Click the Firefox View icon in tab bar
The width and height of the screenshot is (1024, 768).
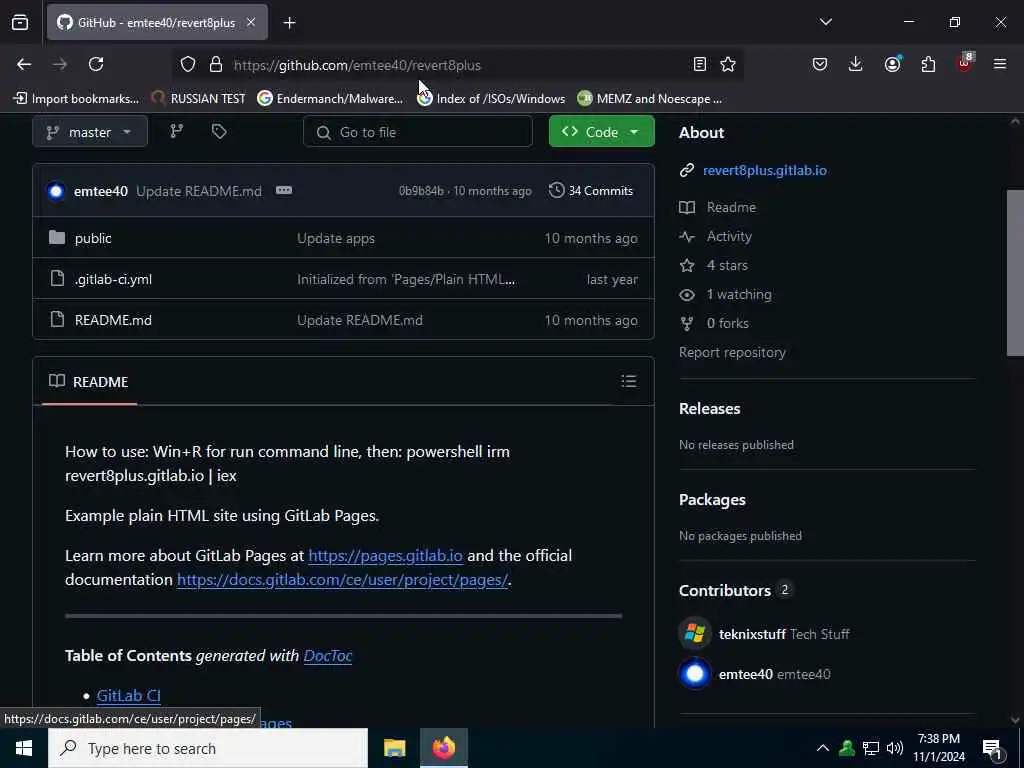pos(20,23)
